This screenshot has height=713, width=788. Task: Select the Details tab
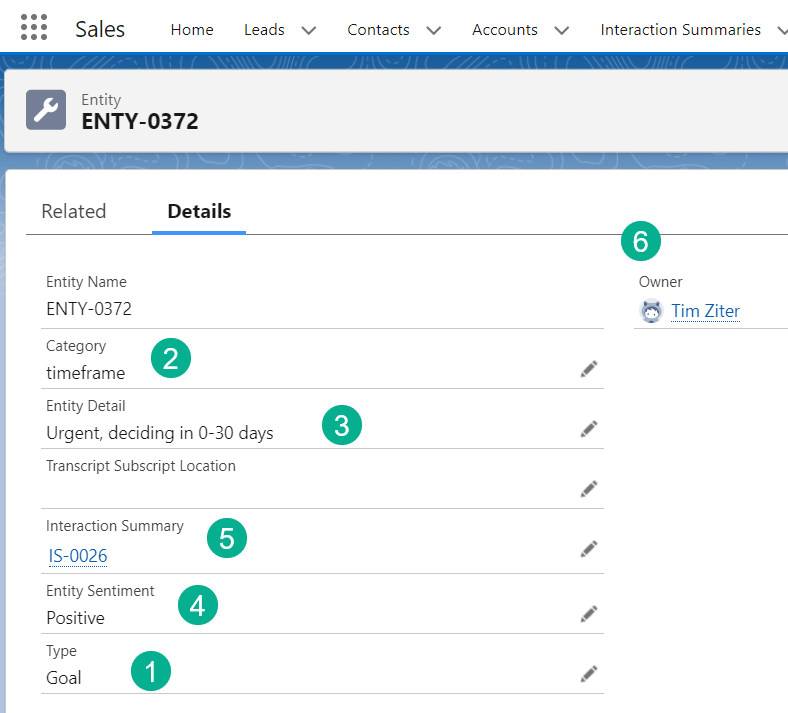(199, 211)
